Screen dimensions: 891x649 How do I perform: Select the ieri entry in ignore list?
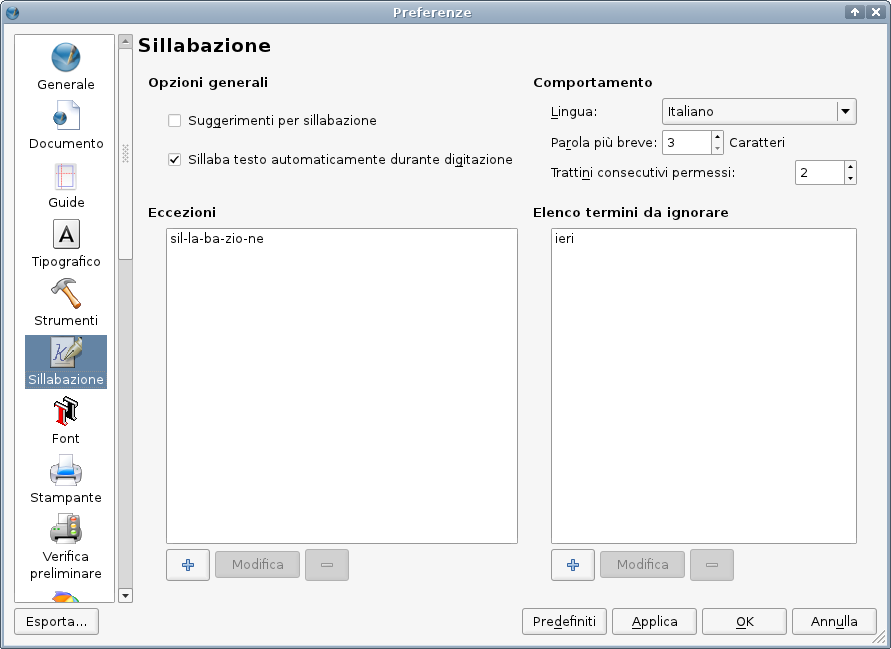[x=565, y=240]
